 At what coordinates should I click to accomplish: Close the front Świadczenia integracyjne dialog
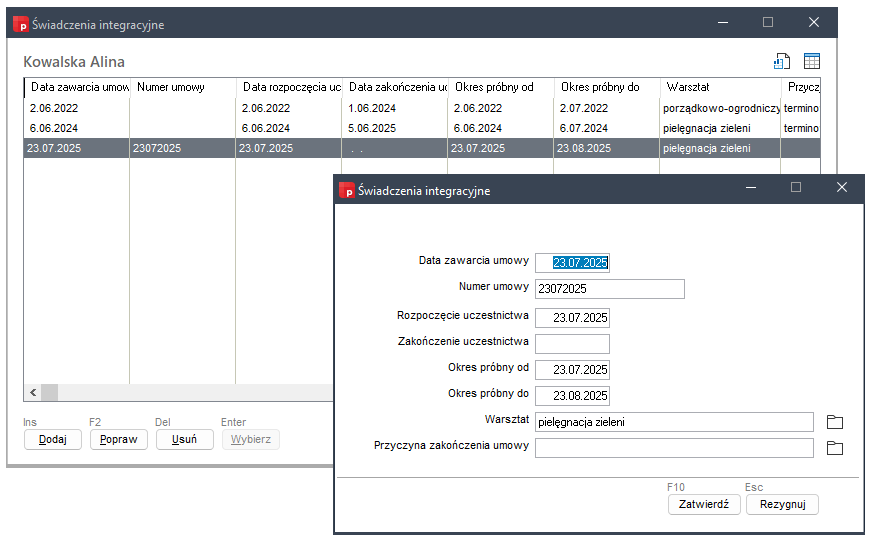842,187
